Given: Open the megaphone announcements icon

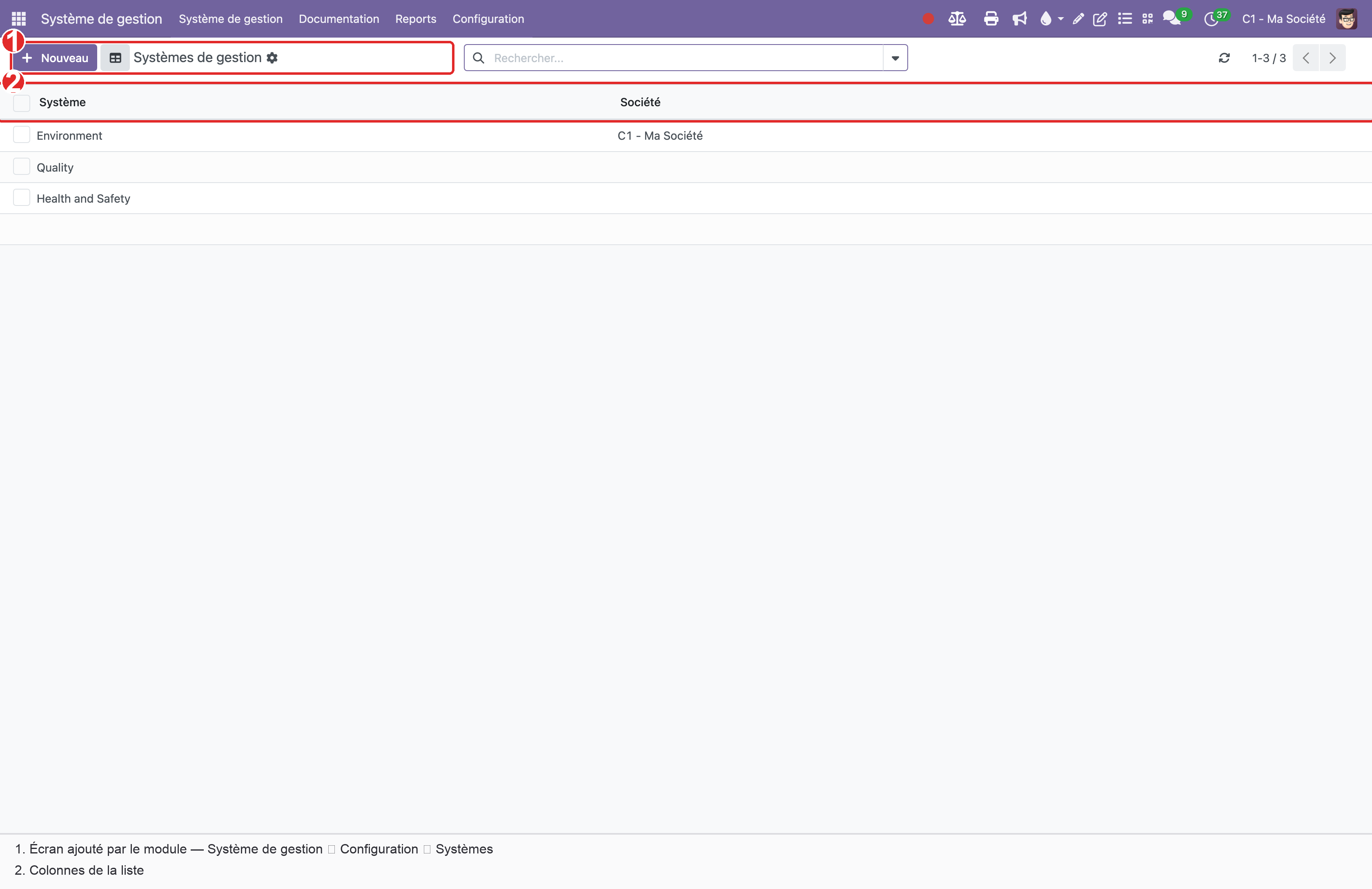Looking at the screenshot, I should point(1019,19).
